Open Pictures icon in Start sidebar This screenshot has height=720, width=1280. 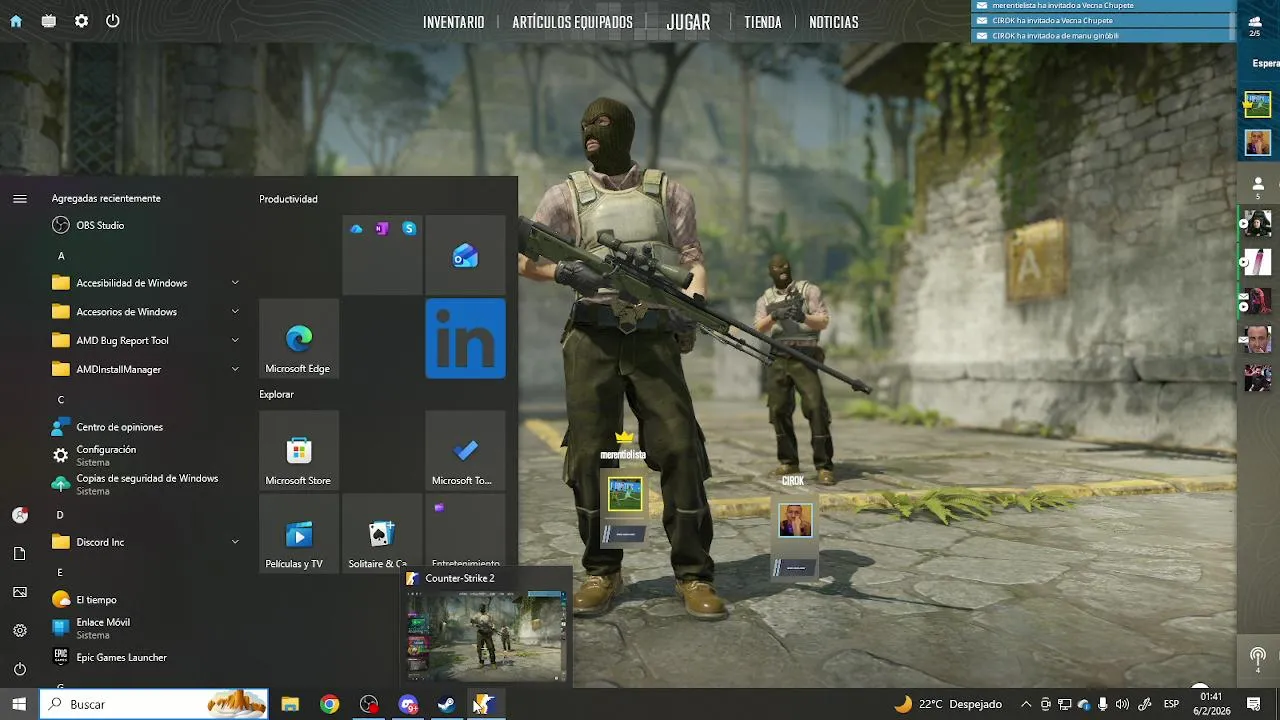[x=20, y=592]
